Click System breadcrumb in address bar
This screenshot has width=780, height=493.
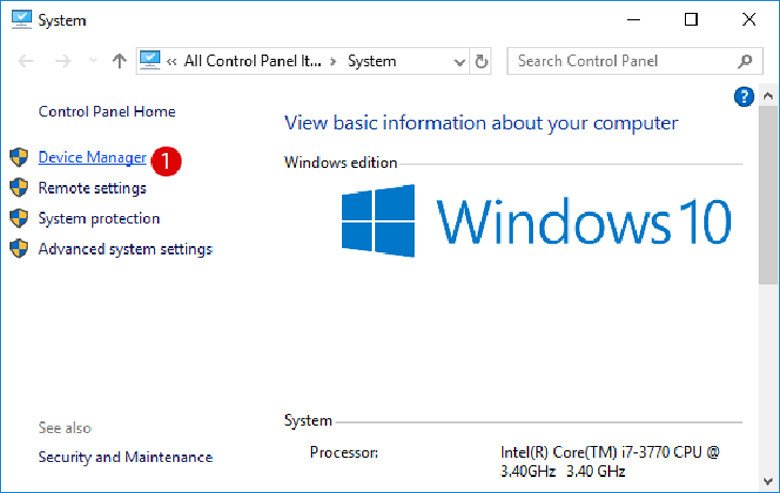pos(372,61)
